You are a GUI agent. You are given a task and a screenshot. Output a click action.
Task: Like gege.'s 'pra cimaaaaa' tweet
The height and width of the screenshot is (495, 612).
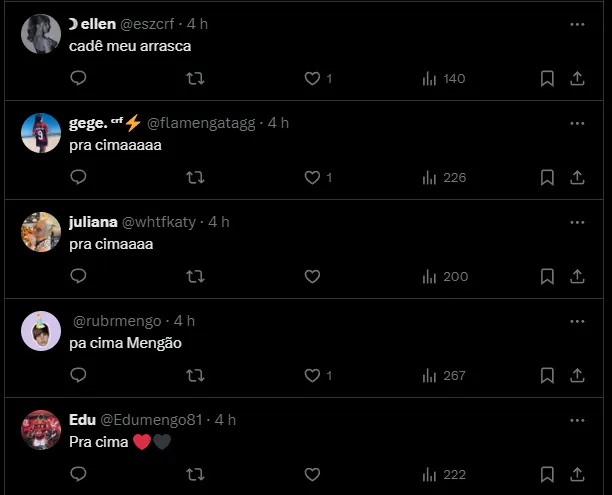(312, 177)
